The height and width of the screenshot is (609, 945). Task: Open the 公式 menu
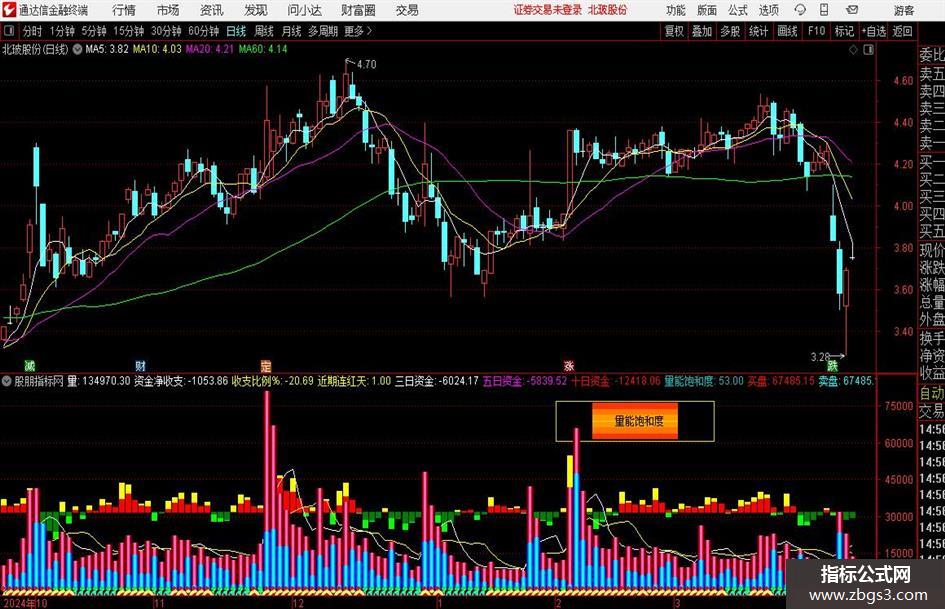pyautogui.click(x=737, y=10)
